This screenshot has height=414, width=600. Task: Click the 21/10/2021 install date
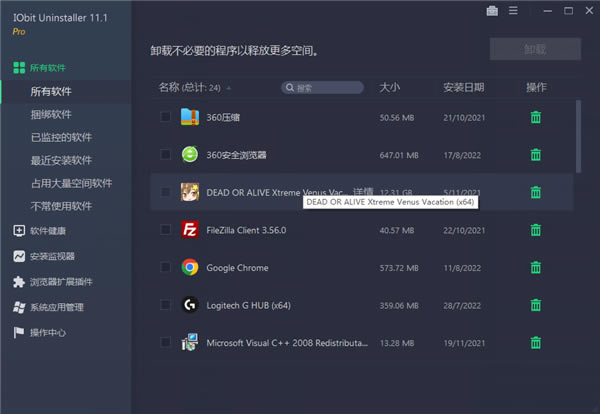(x=464, y=118)
